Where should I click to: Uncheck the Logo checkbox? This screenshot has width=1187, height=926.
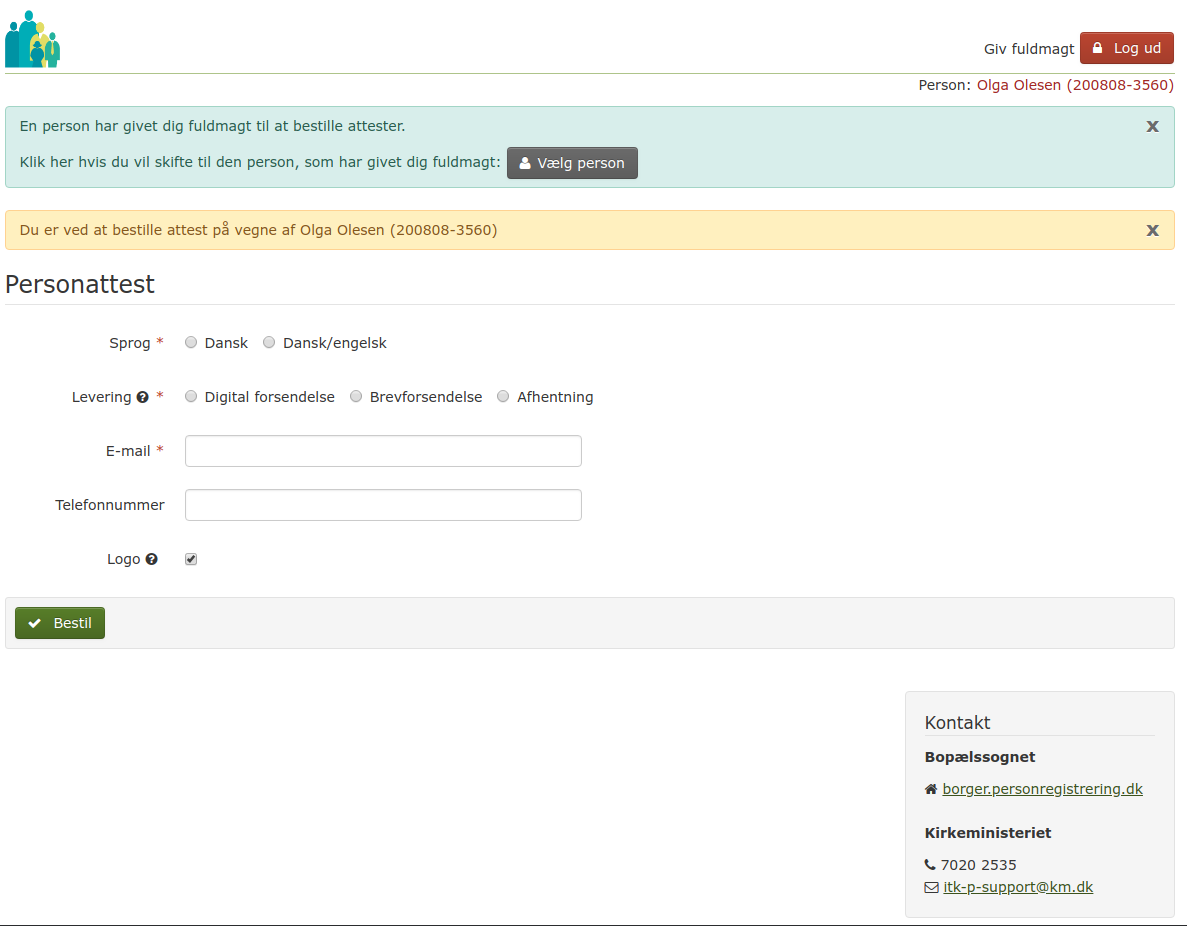coord(191,559)
